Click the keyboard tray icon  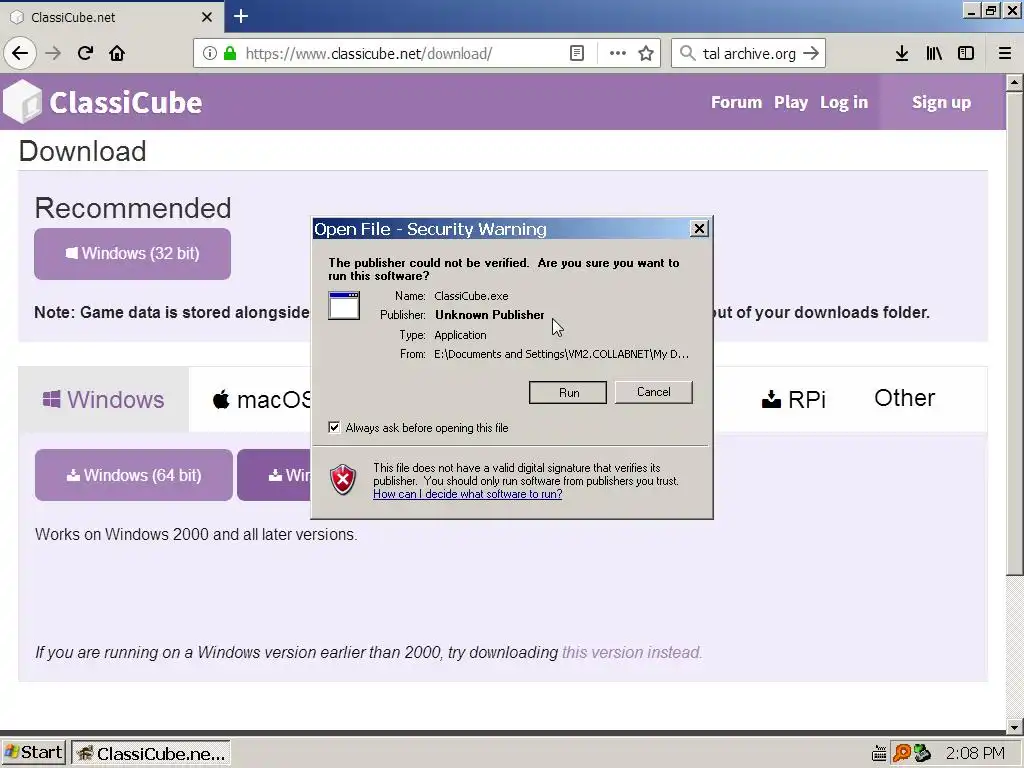[879, 754]
